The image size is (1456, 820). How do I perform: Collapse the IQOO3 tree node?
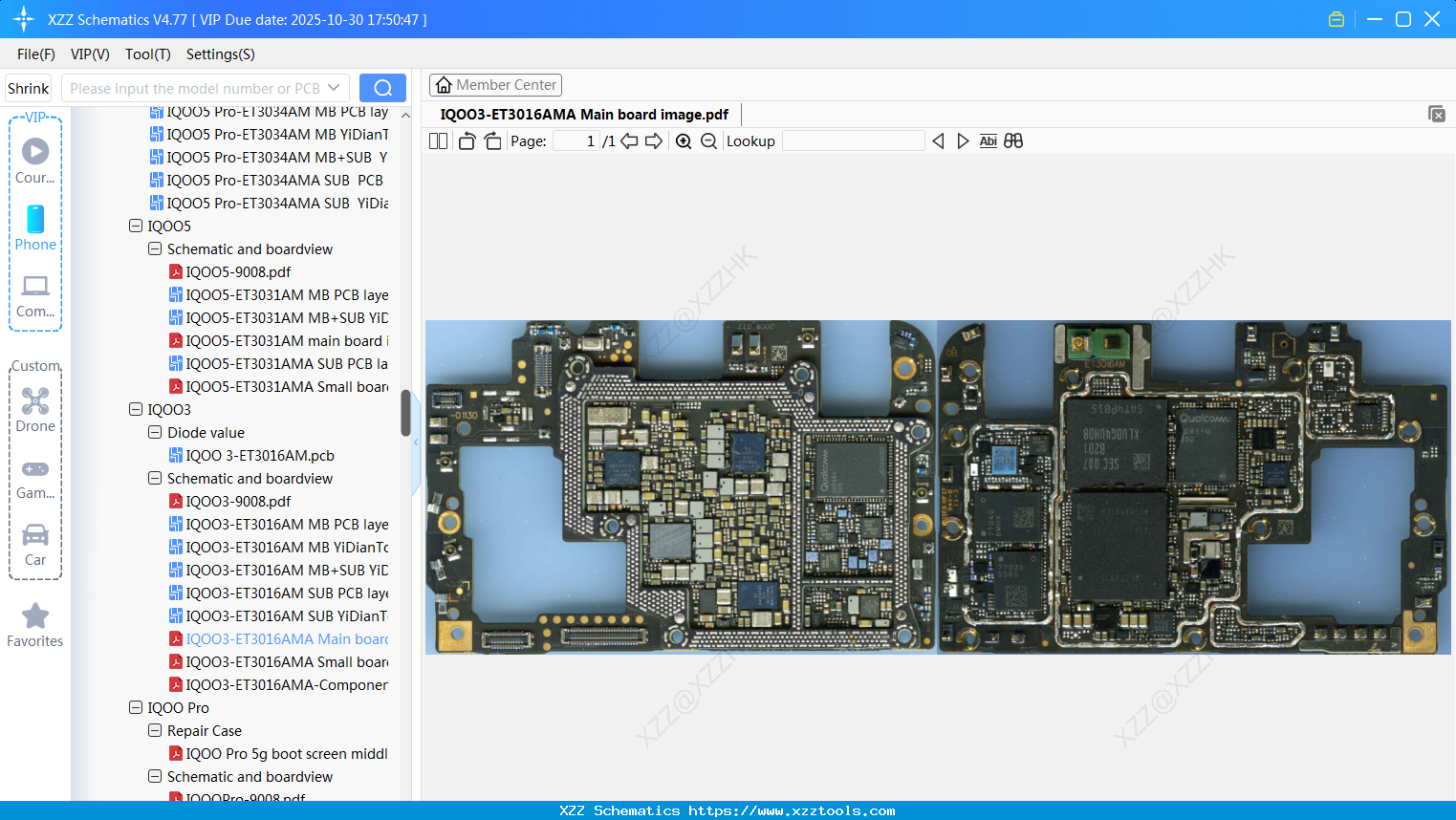(135, 409)
